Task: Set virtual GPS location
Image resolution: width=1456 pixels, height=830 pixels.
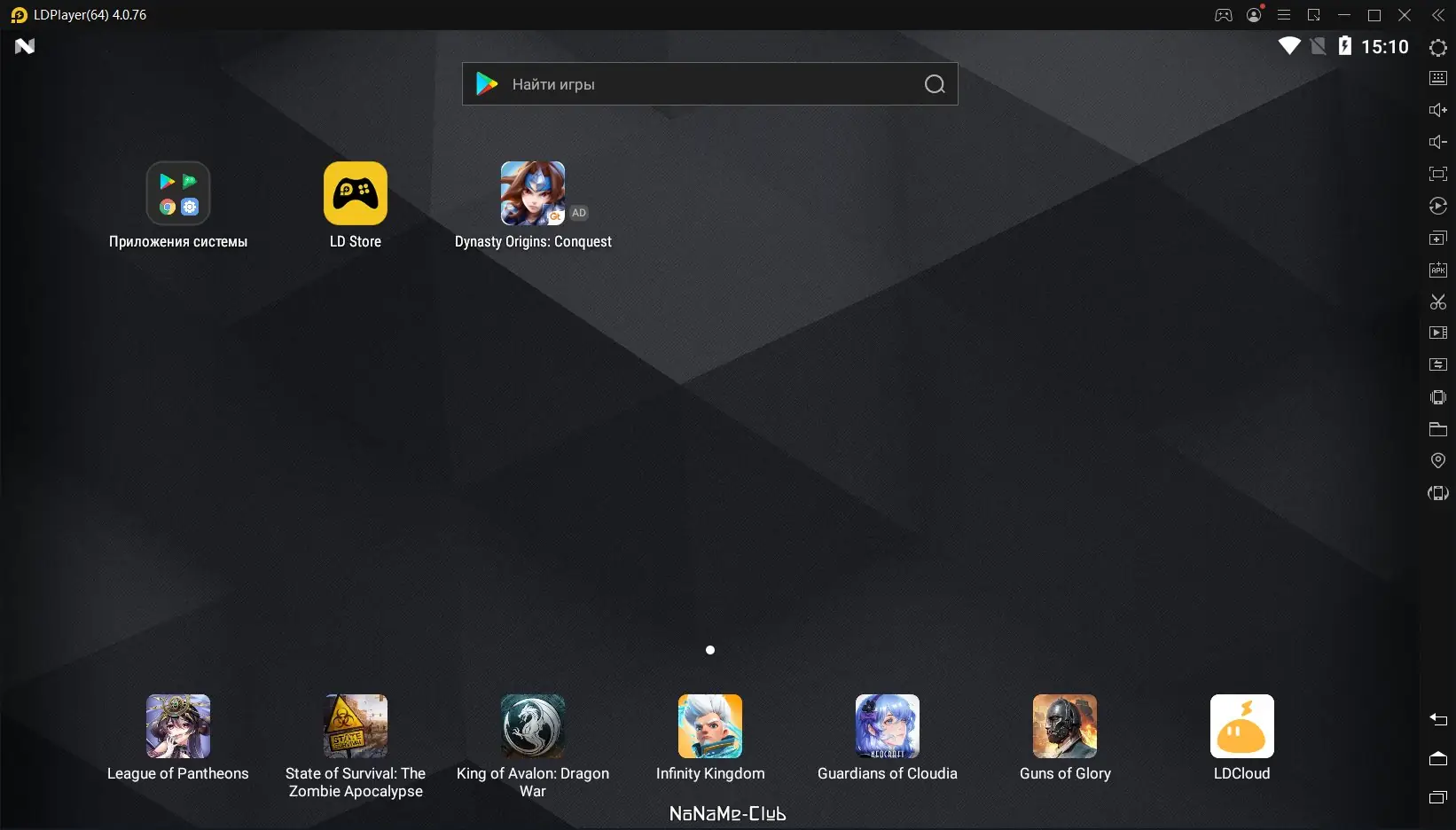Action: 1438,460
